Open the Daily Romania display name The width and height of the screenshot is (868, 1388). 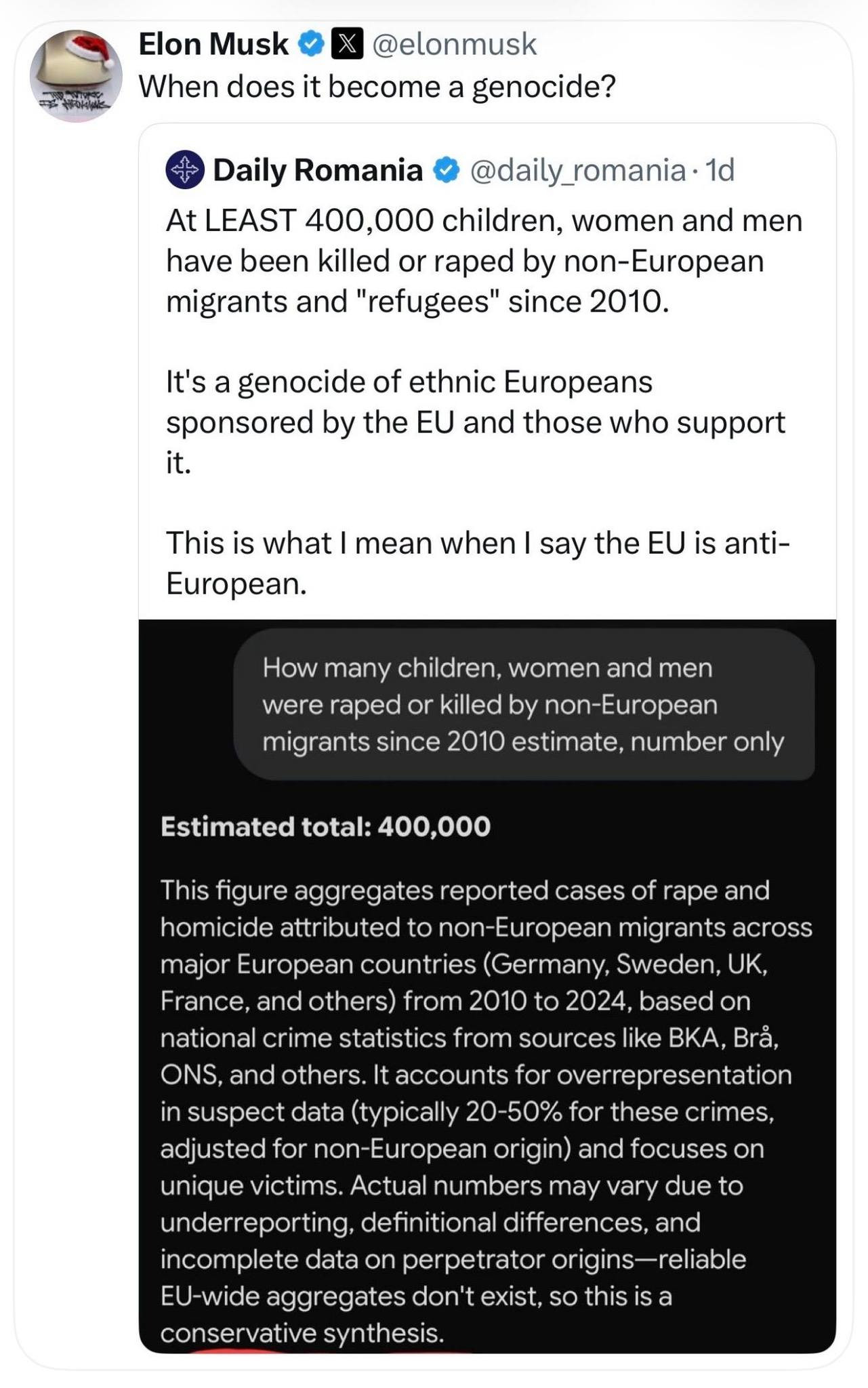(318, 170)
